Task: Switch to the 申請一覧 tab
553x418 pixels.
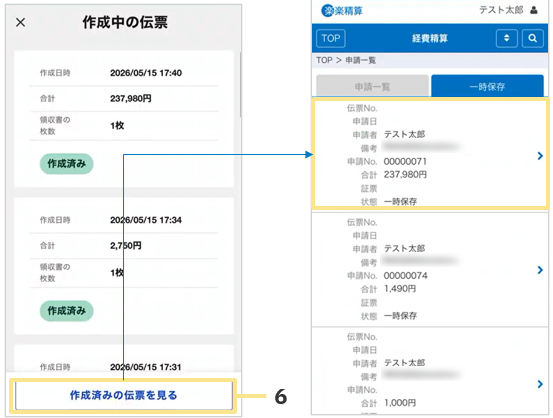Action: coord(372,86)
